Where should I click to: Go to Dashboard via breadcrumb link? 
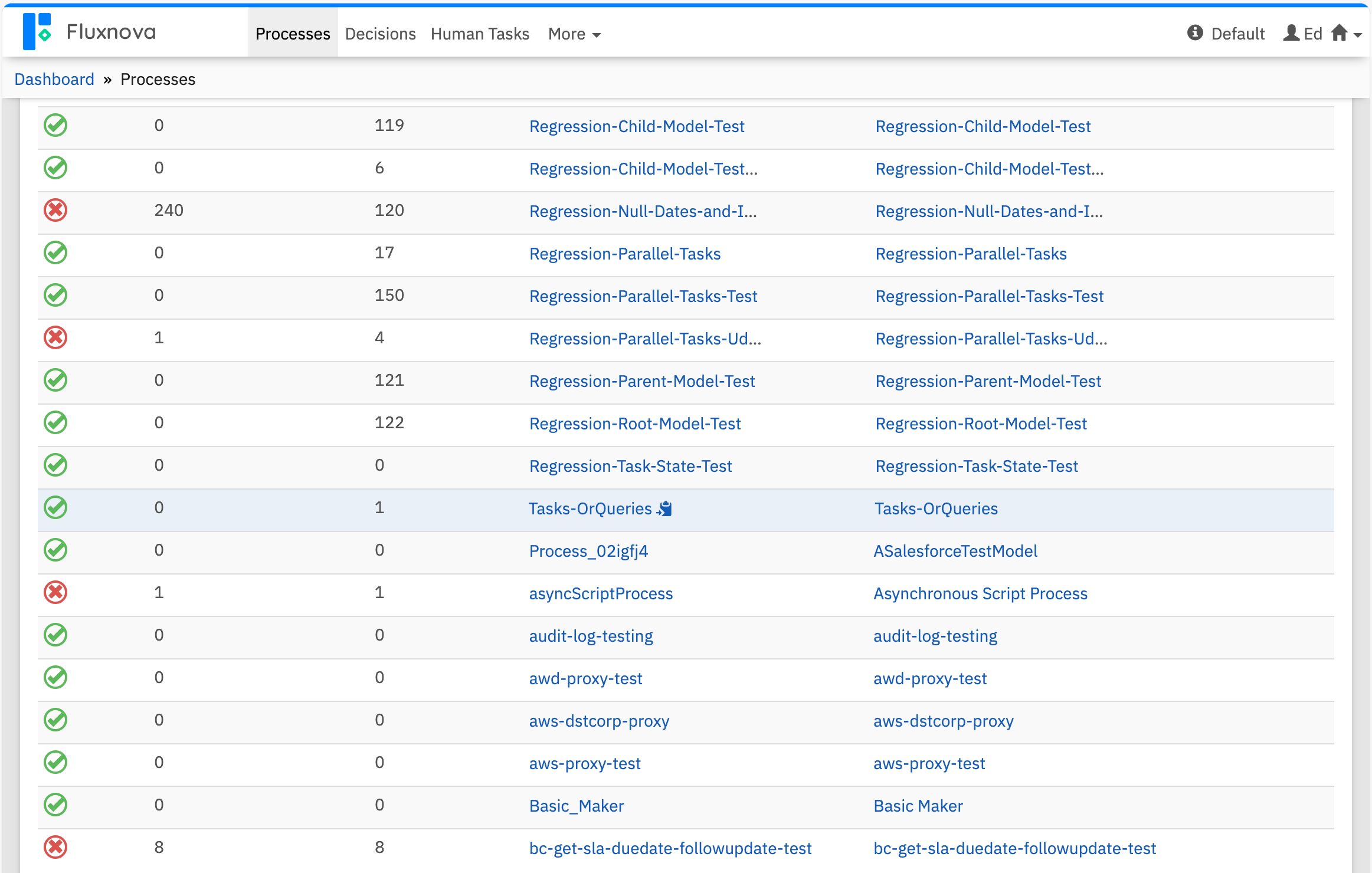[x=54, y=79]
